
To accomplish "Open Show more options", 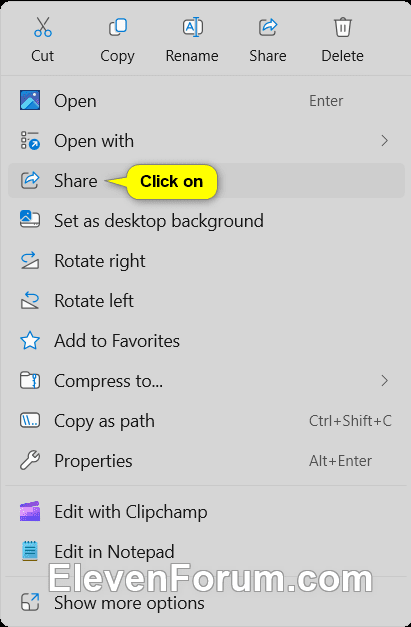I will pyautogui.click(x=206, y=602).
